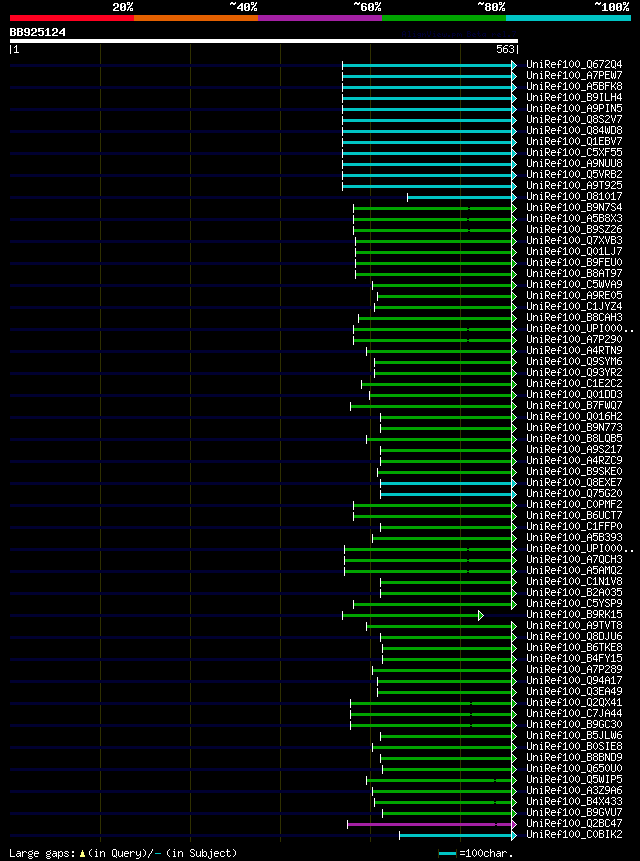Select the UniRef100_C0BIK2 label
The image size is (640, 861).
tap(574, 834)
